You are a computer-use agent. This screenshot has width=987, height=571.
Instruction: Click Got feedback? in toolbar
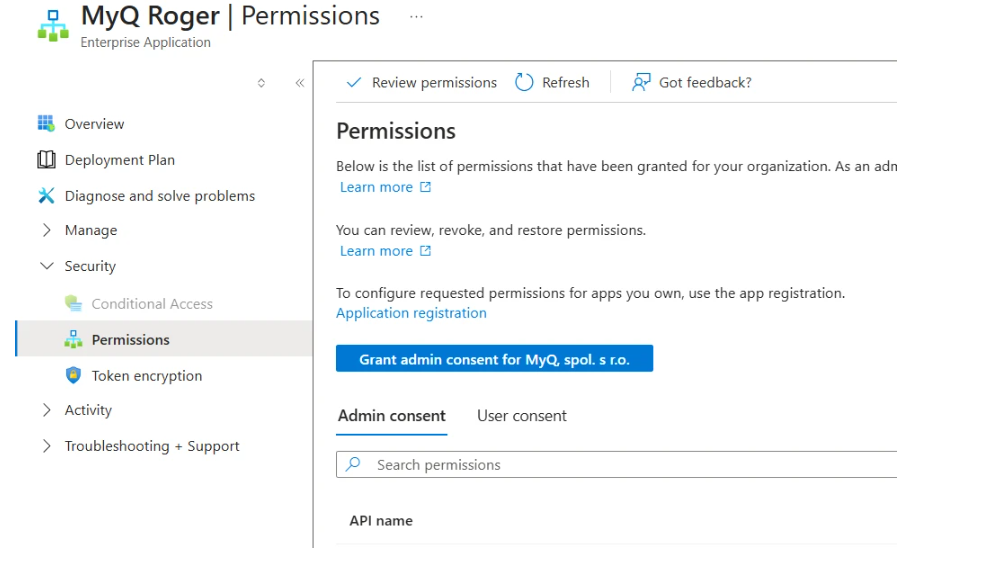(692, 82)
